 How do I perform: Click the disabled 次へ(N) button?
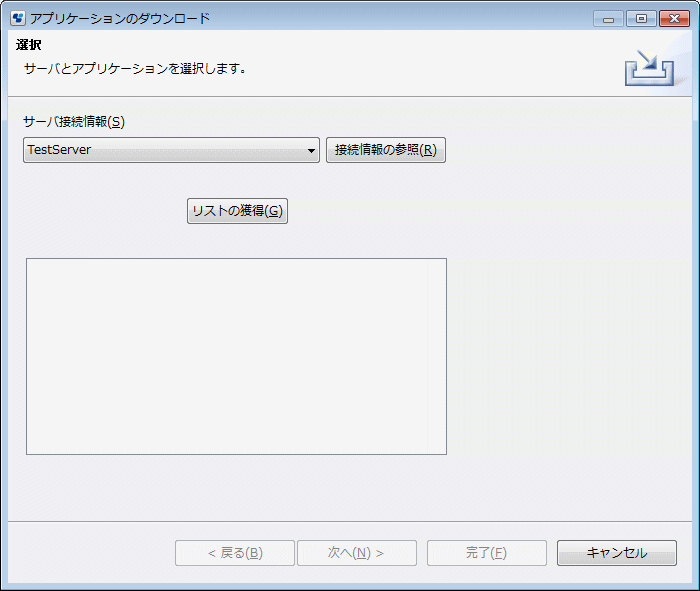[357, 553]
